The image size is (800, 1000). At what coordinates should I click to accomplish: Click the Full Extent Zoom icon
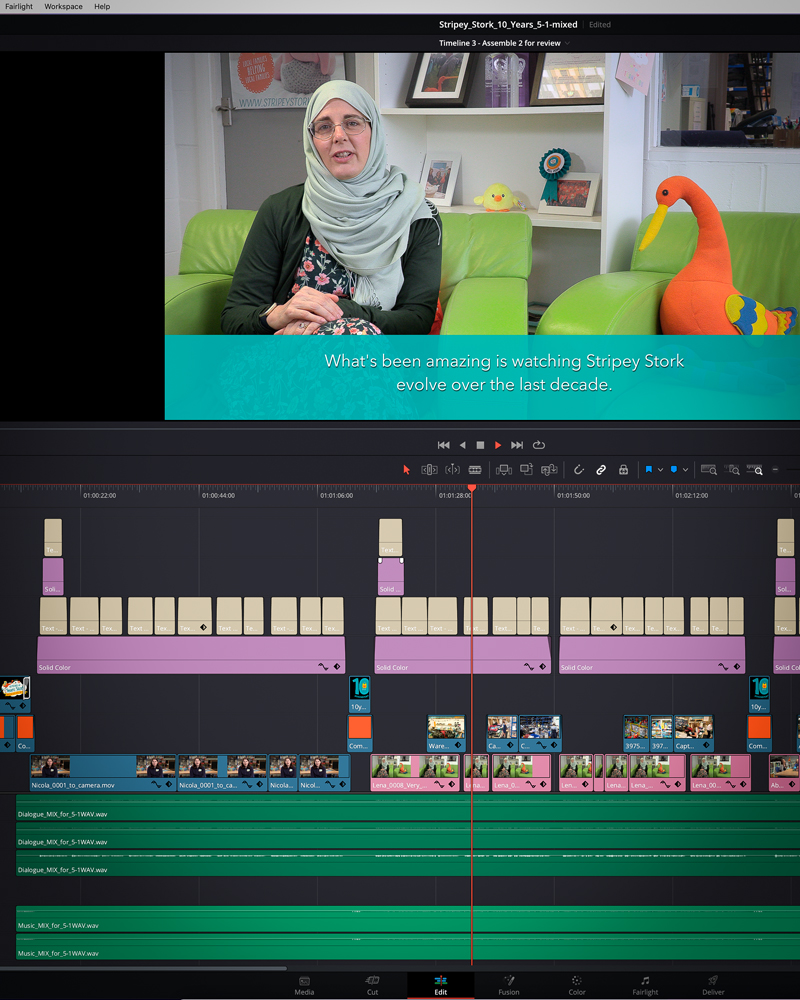pos(709,470)
